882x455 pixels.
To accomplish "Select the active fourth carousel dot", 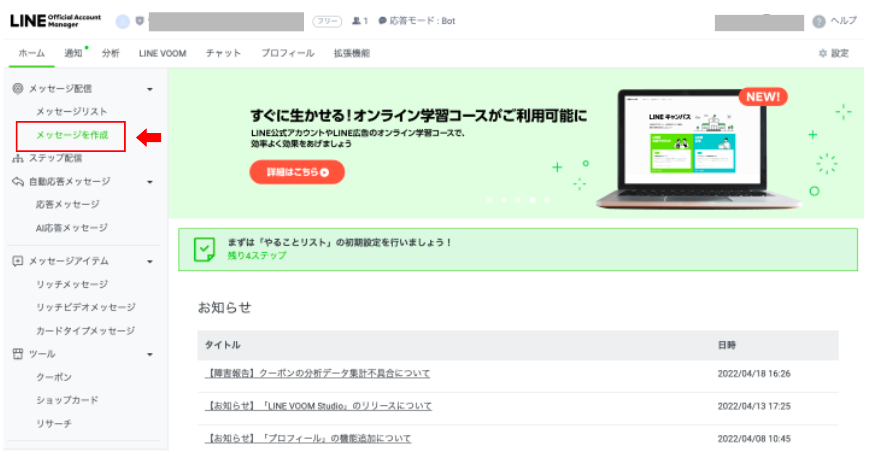I will click(x=533, y=200).
